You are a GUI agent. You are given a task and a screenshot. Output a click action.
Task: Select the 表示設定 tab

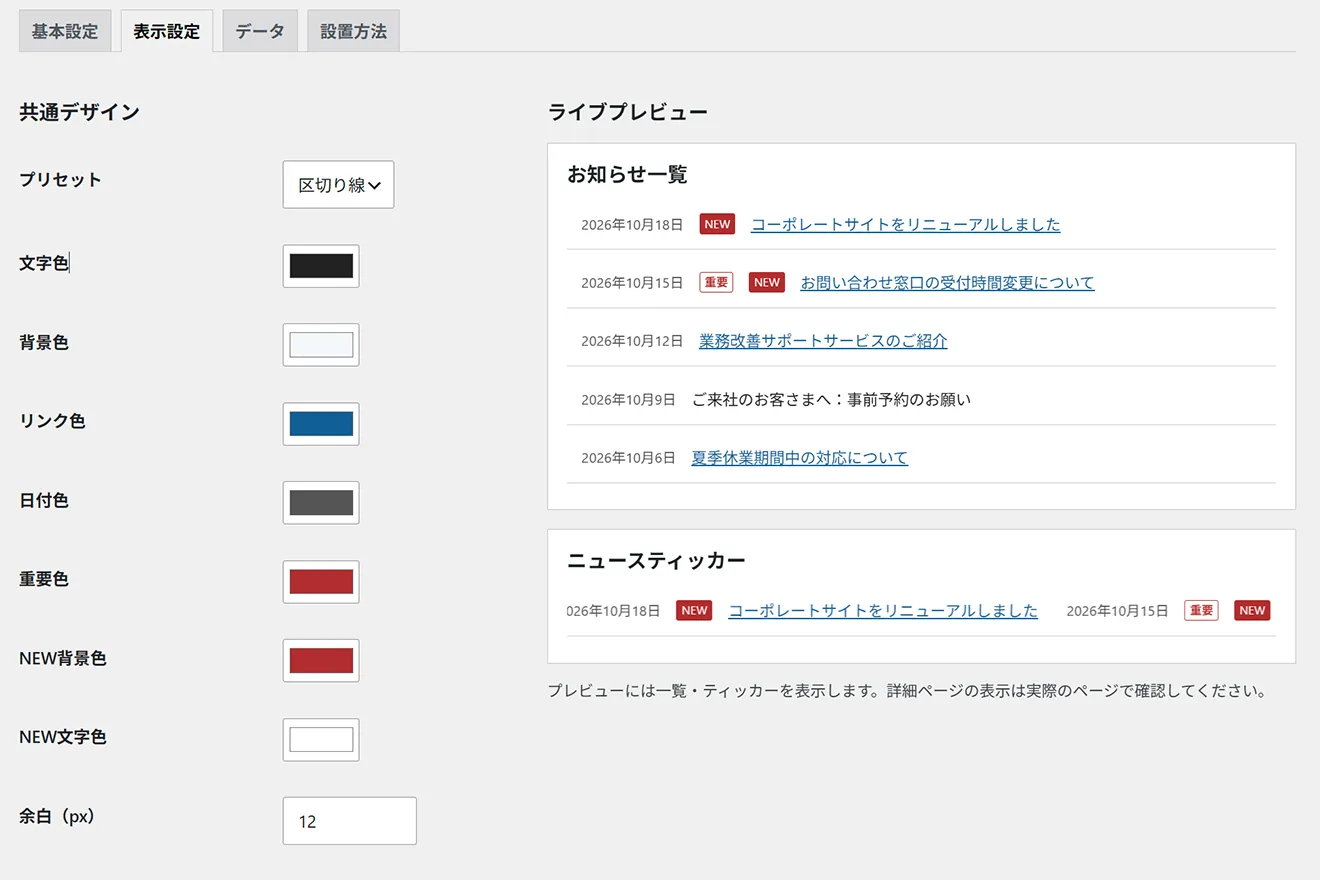pos(167,31)
